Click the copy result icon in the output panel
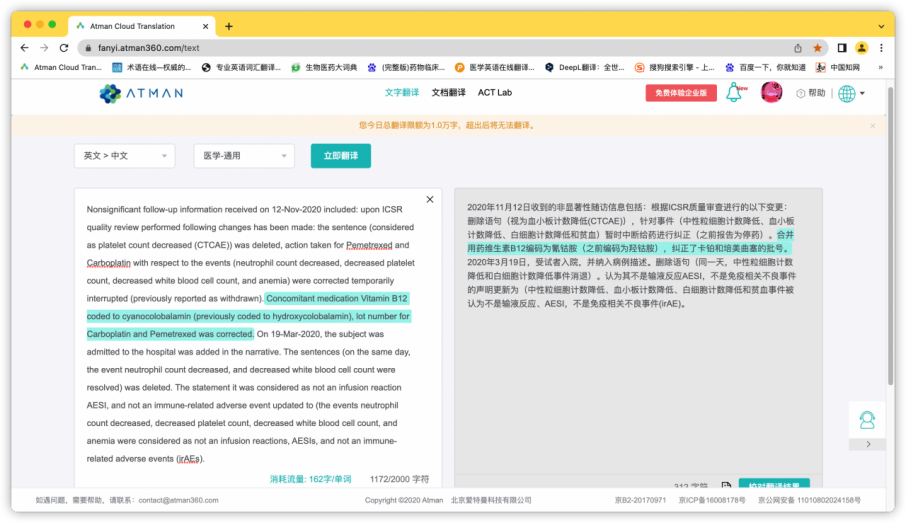 [726, 485]
